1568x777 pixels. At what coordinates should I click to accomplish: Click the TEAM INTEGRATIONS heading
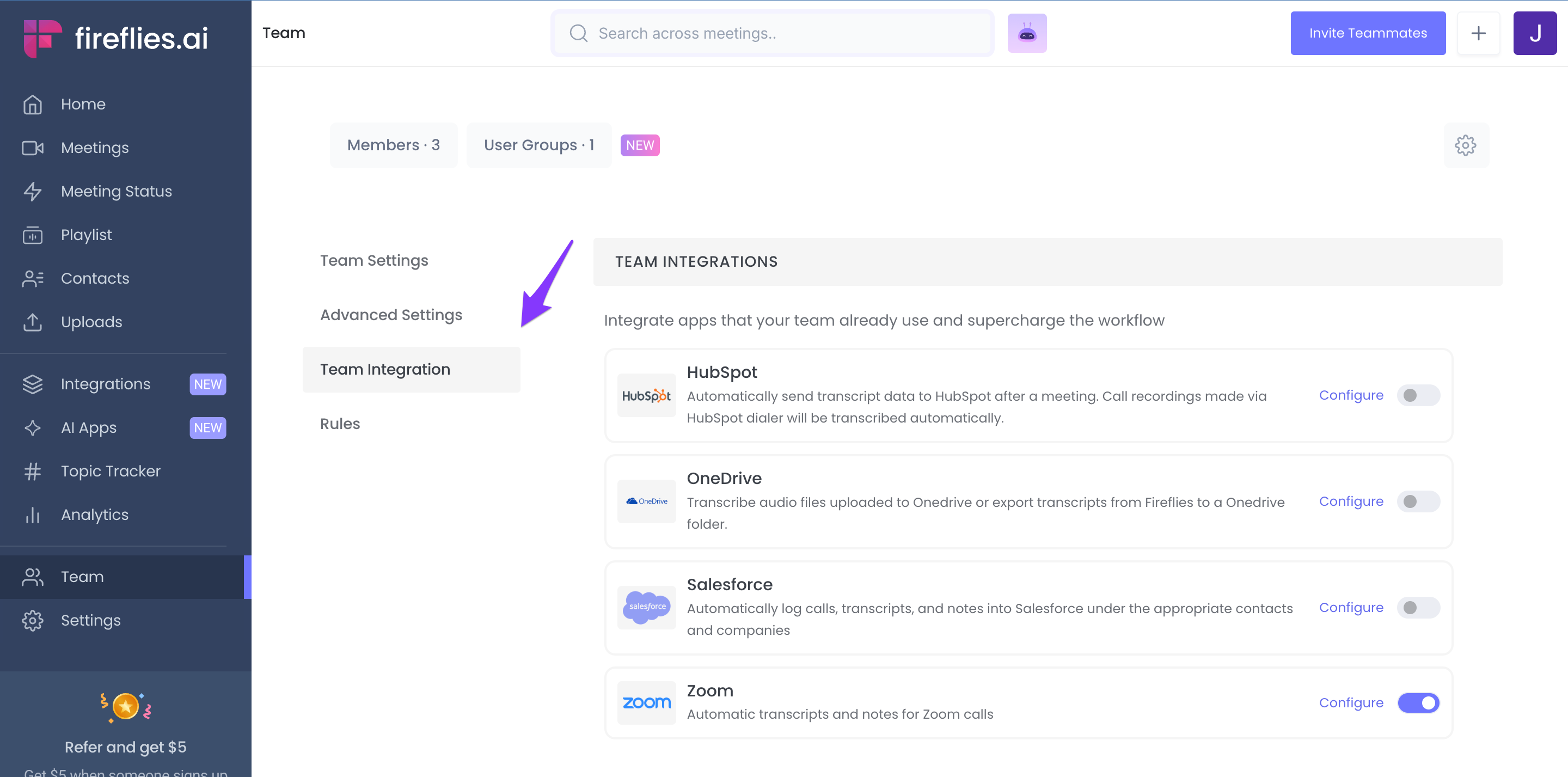coord(696,262)
